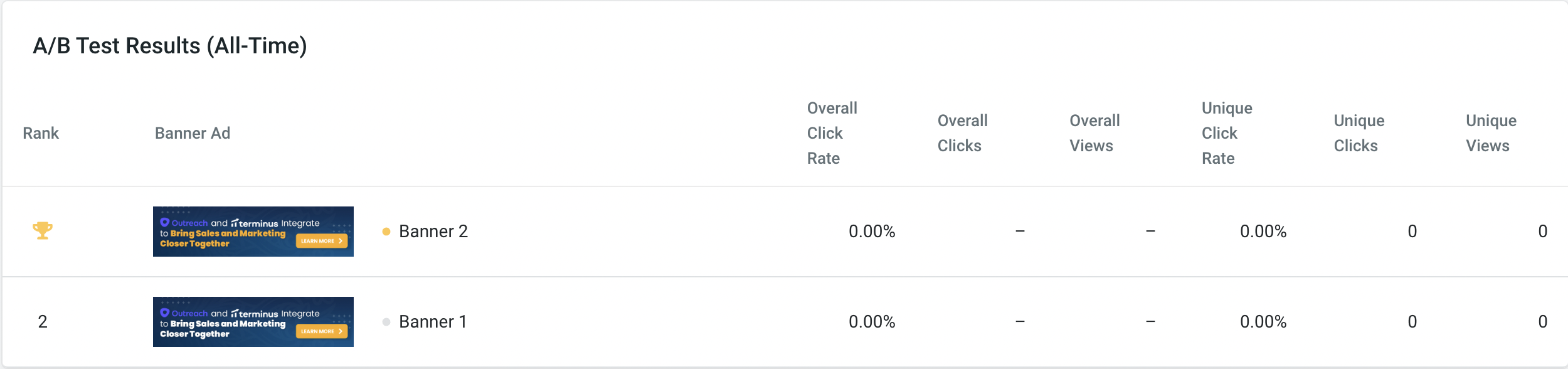Screen dimensions: 1568x369
Task: Click Banner 2 overall click rate value
Action: (872, 232)
